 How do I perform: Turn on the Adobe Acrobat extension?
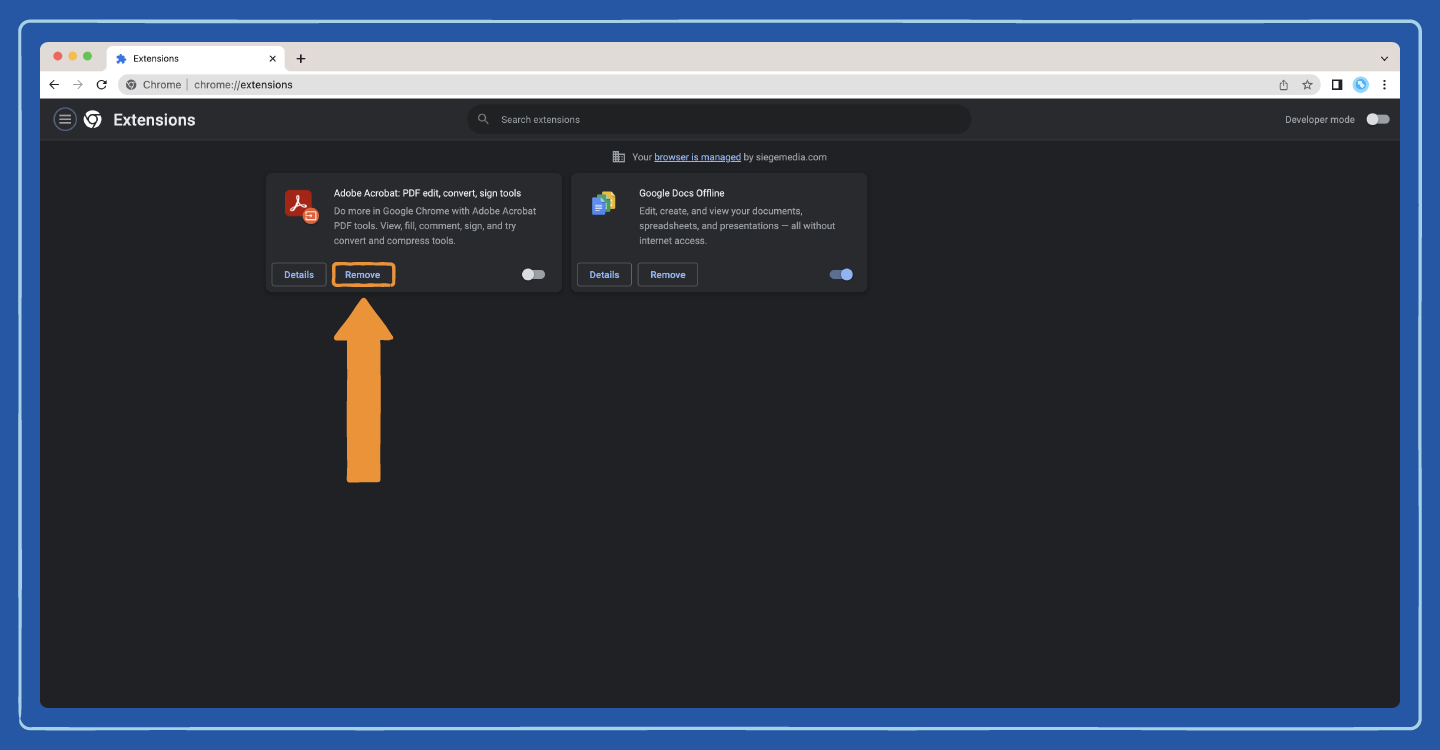coord(533,274)
